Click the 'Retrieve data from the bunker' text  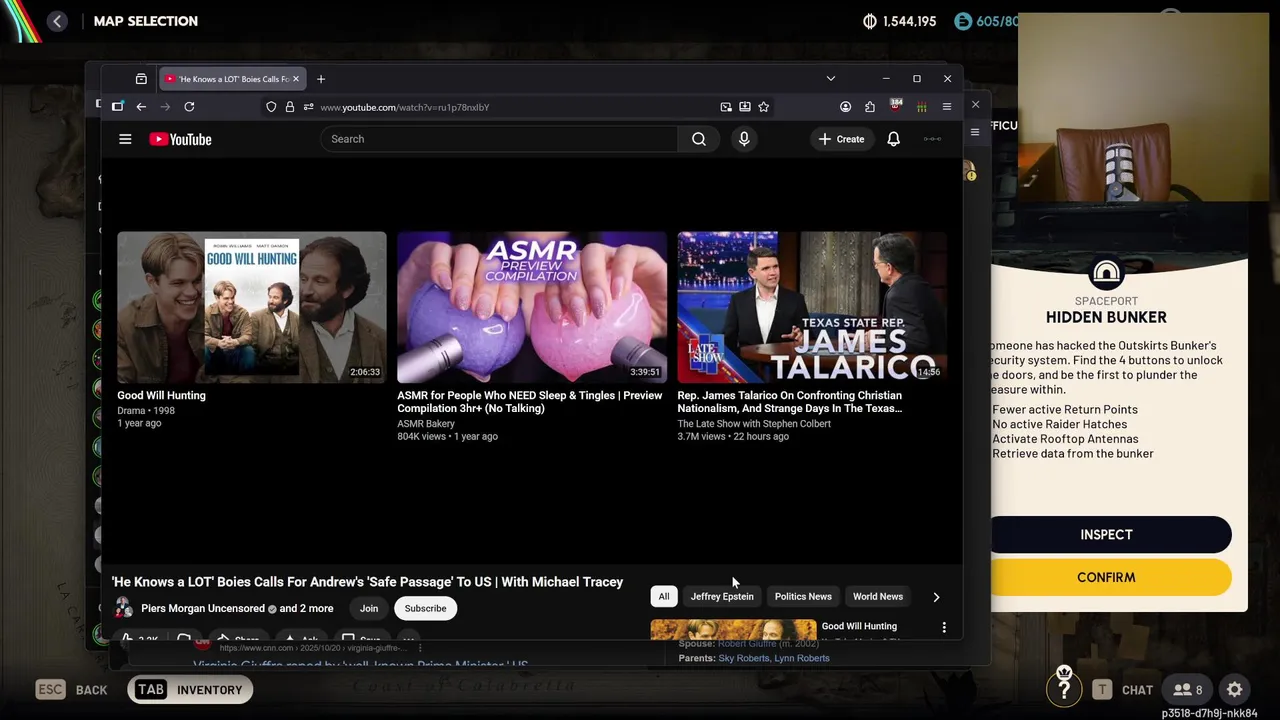[x=1073, y=454]
